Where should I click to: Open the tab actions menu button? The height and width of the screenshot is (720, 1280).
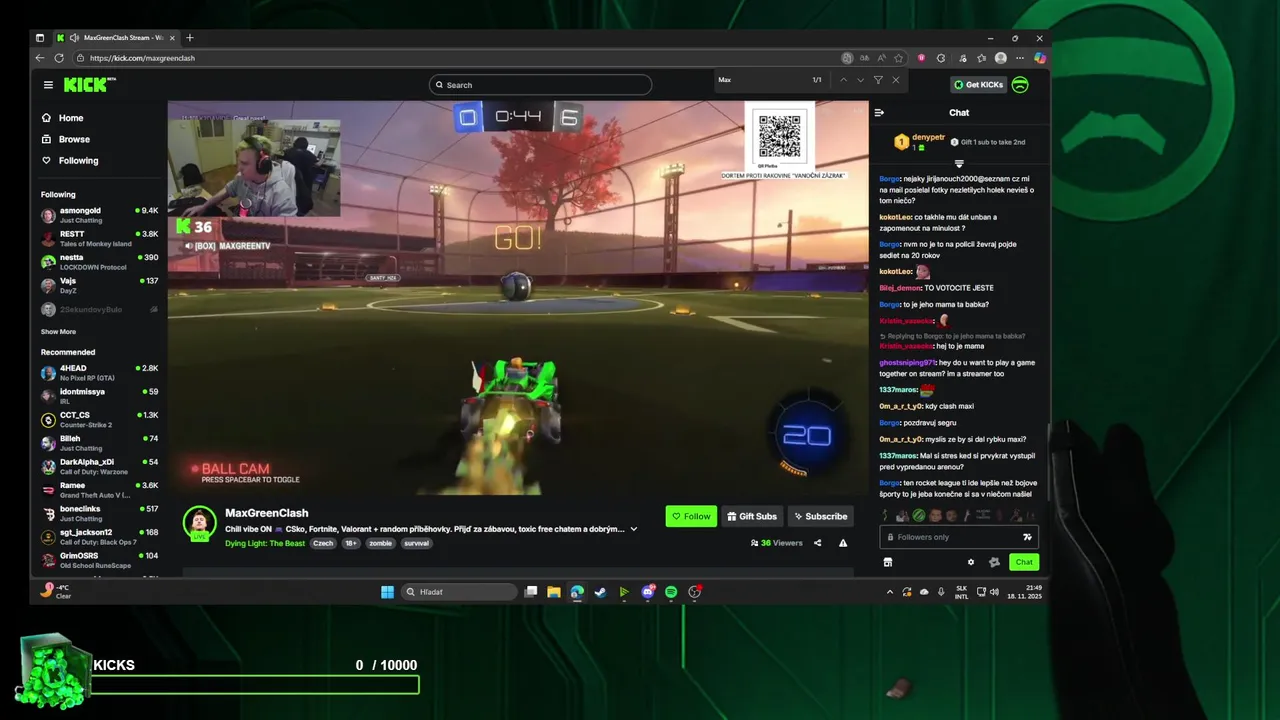tap(40, 38)
